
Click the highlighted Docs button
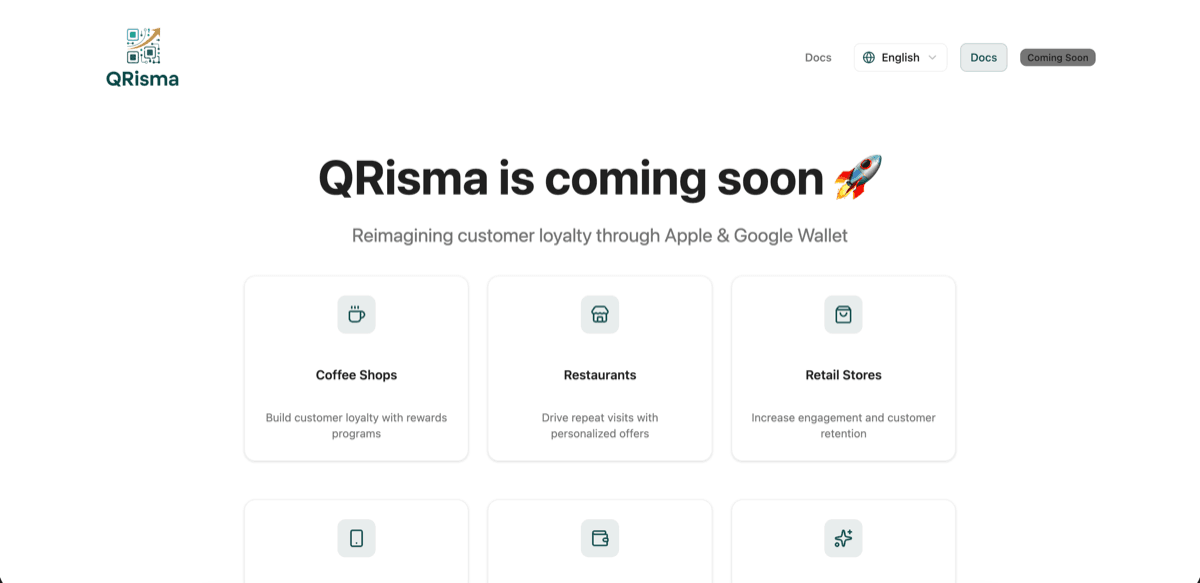(x=984, y=58)
